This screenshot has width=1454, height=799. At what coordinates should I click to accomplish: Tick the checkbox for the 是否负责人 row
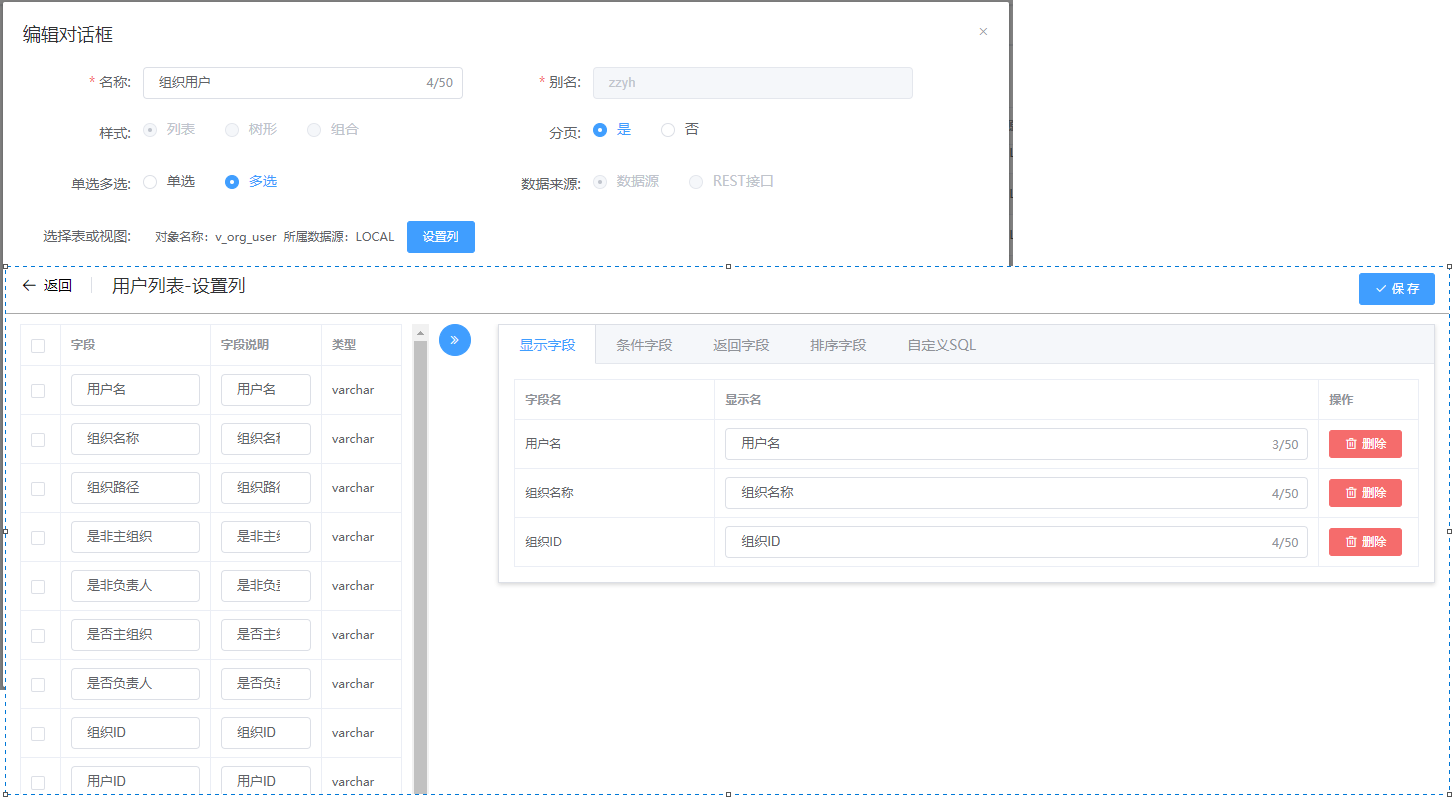38,685
